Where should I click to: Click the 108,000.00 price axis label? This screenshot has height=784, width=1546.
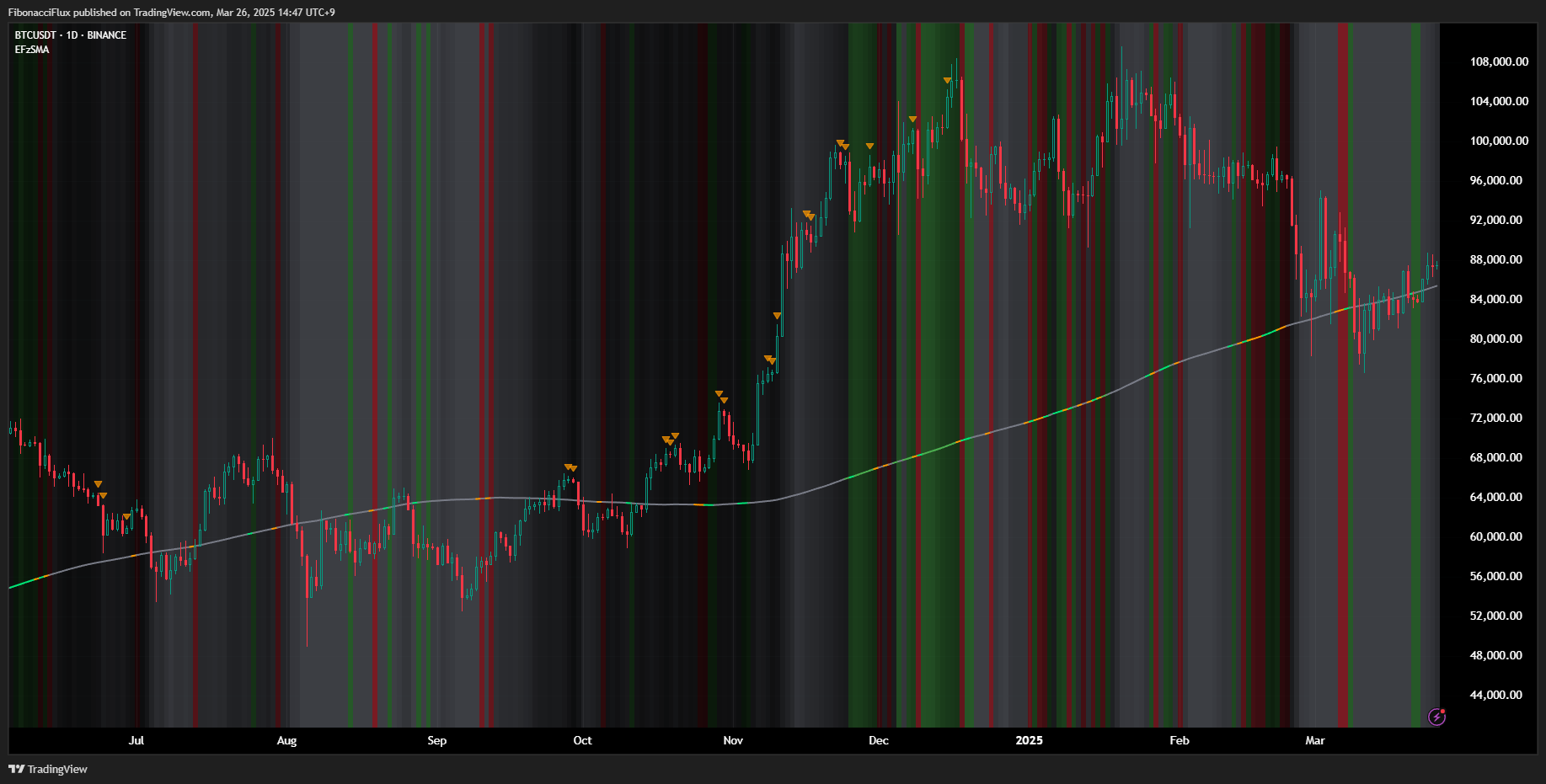[x=1499, y=61]
